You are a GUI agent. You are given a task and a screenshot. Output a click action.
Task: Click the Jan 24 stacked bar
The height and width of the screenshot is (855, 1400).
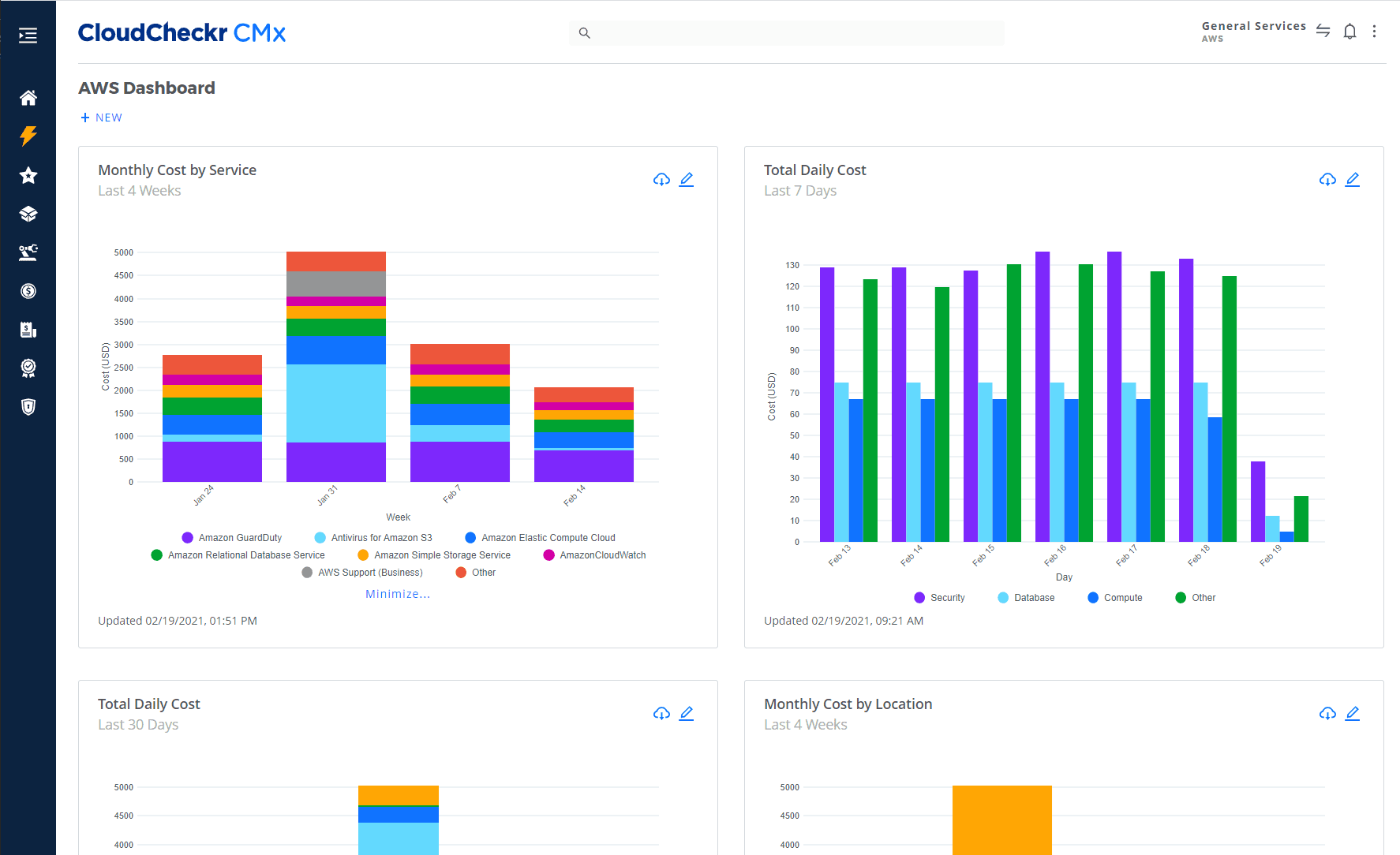click(x=212, y=418)
